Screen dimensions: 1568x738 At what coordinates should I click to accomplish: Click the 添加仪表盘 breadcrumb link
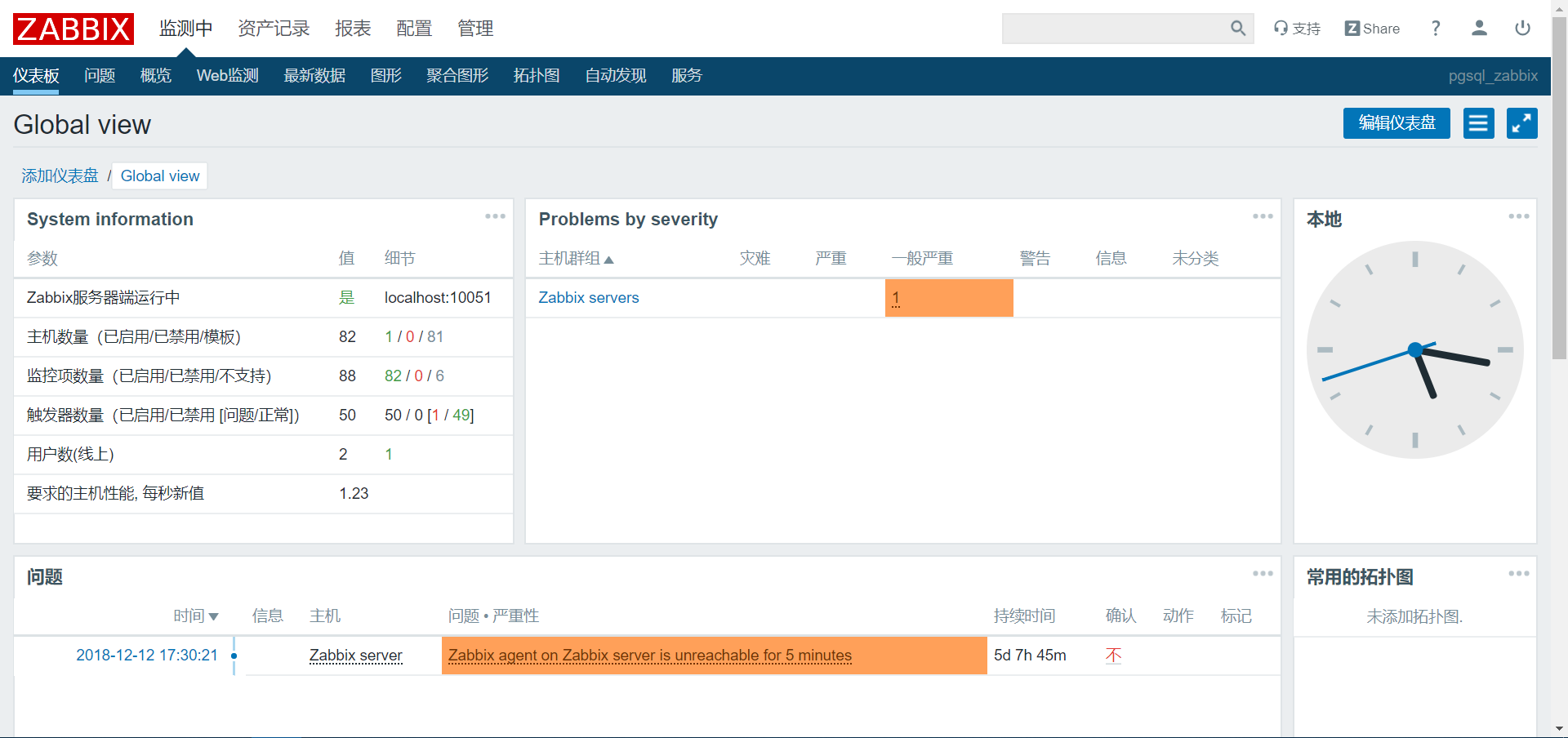point(60,176)
